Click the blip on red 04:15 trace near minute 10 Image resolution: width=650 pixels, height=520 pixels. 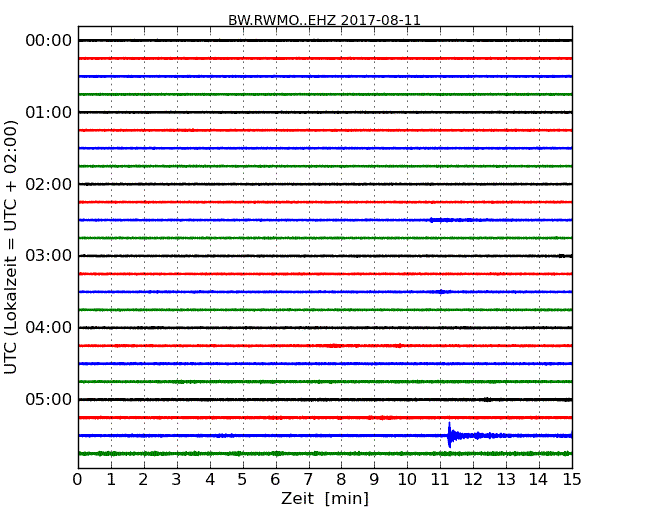tap(399, 345)
